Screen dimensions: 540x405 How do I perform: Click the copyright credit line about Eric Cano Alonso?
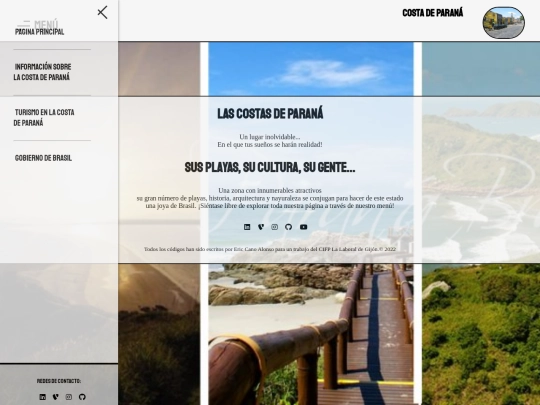[270, 249]
